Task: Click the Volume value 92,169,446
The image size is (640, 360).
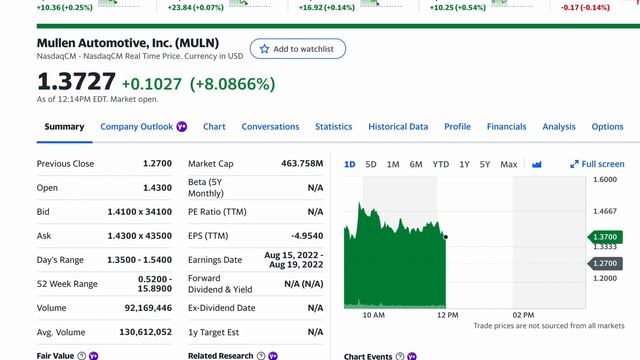Action: (148, 308)
